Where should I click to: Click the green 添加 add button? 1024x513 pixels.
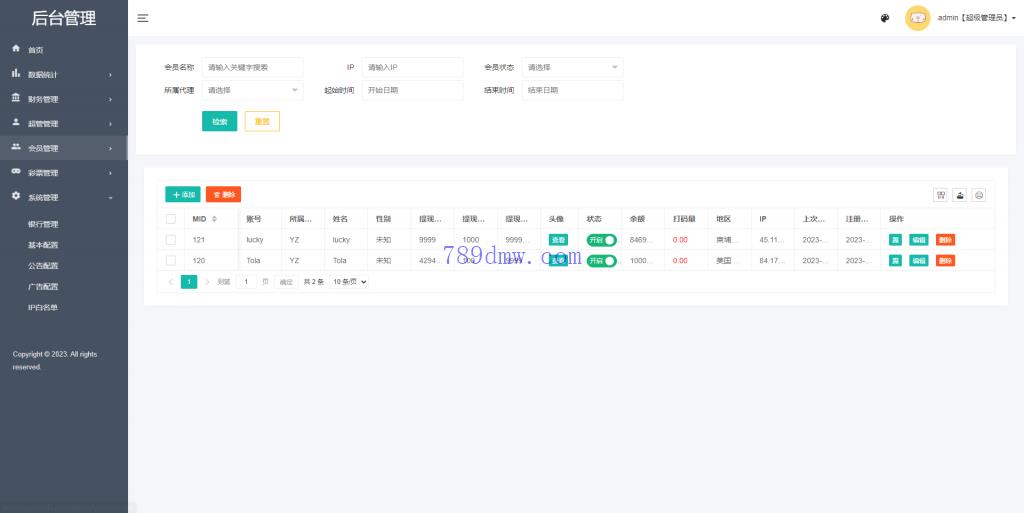[183, 195]
